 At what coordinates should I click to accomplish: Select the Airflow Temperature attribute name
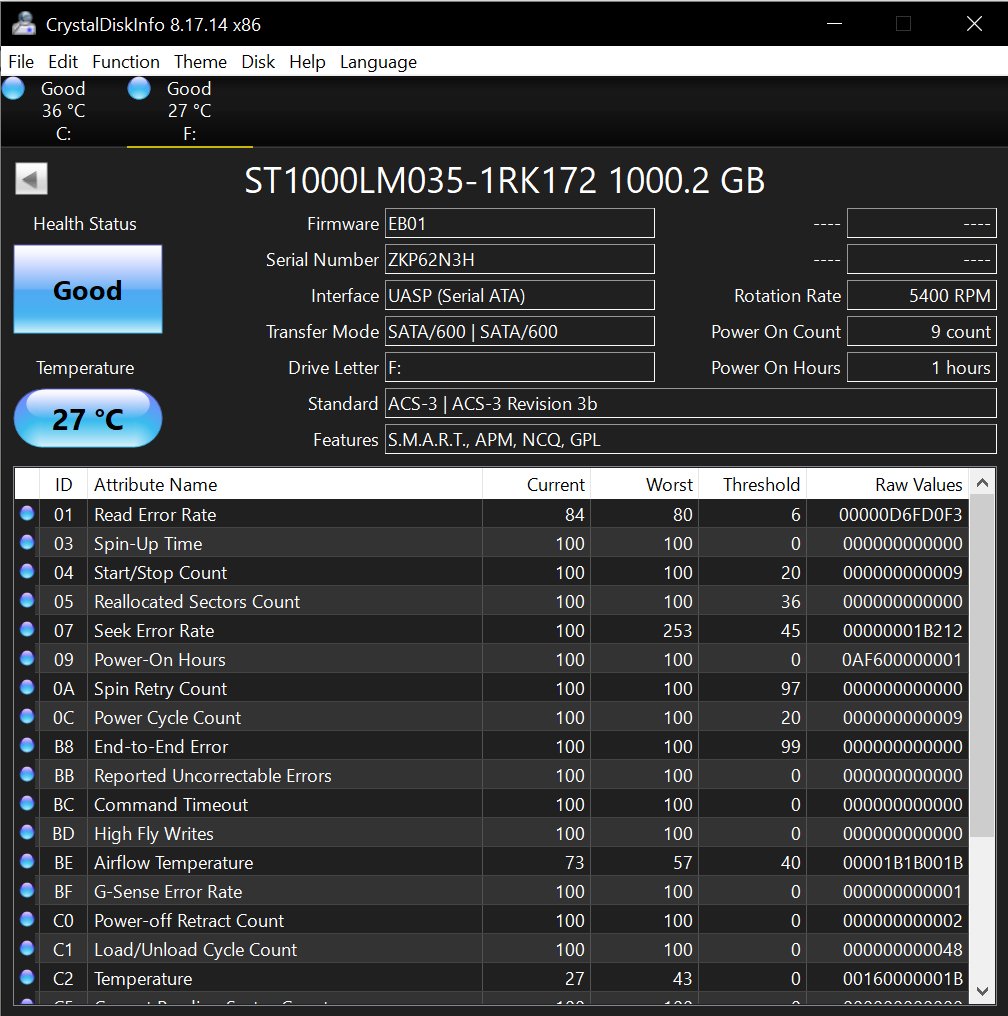(174, 862)
